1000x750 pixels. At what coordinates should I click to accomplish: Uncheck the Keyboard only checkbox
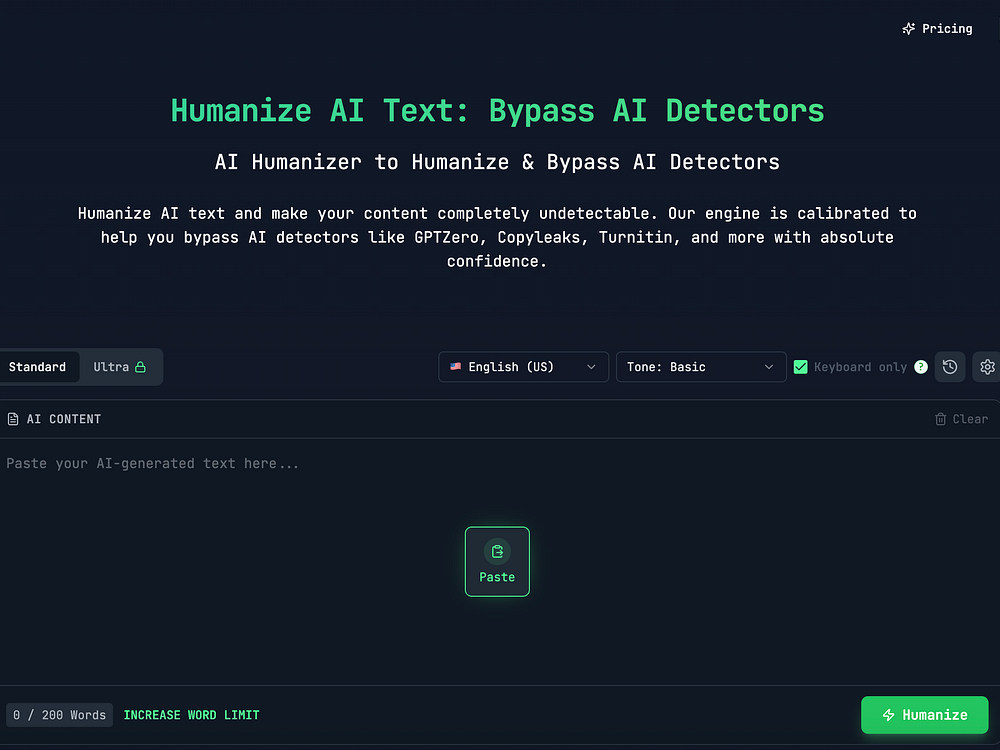[x=800, y=367]
